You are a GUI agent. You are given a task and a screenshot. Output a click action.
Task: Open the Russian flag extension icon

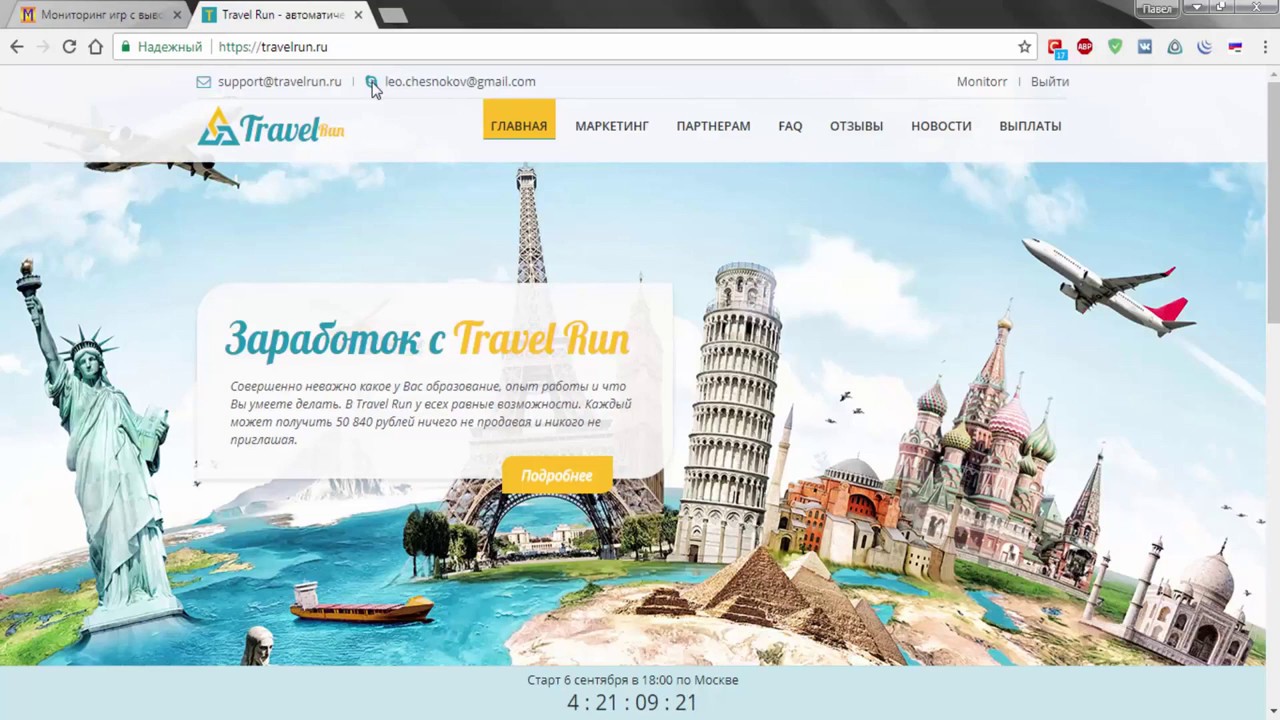(x=1235, y=47)
